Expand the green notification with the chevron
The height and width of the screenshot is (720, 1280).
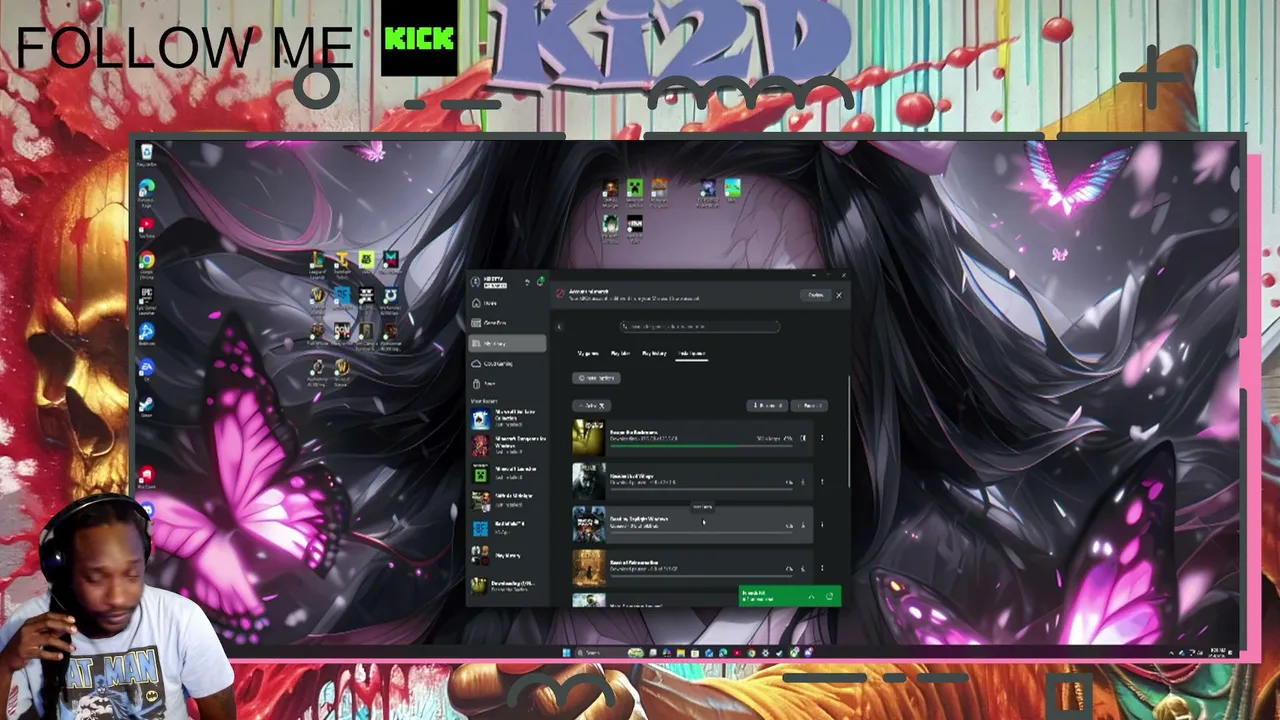811,597
